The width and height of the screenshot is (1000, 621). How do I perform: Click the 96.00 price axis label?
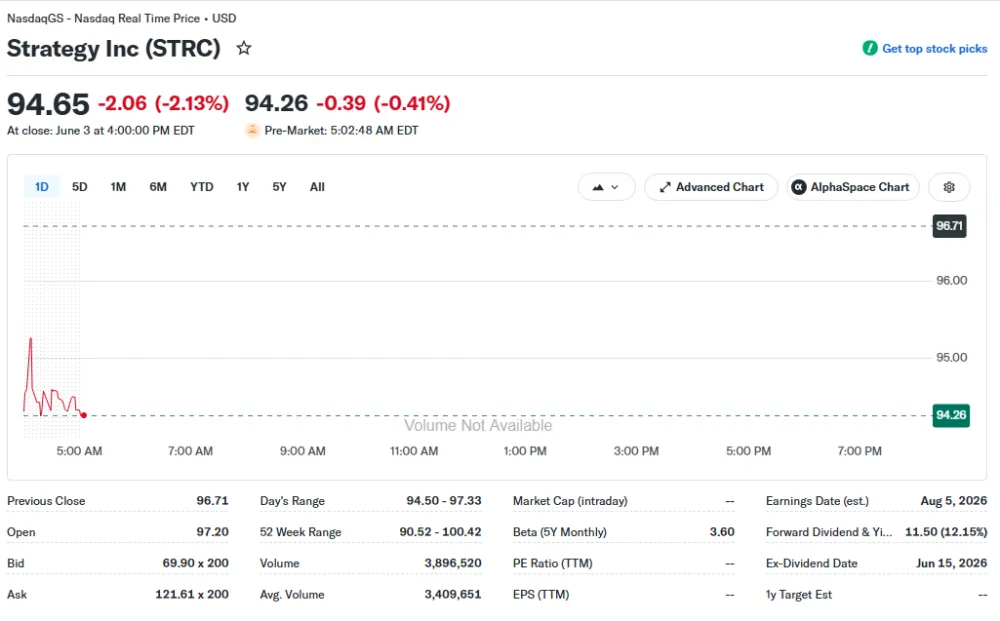click(951, 280)
